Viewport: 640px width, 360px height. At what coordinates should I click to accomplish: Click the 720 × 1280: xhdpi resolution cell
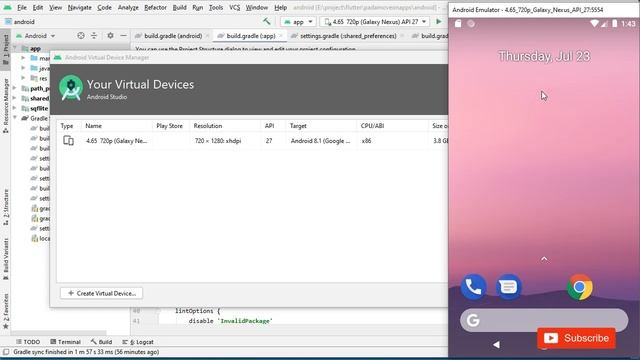(x=218, y=141)
